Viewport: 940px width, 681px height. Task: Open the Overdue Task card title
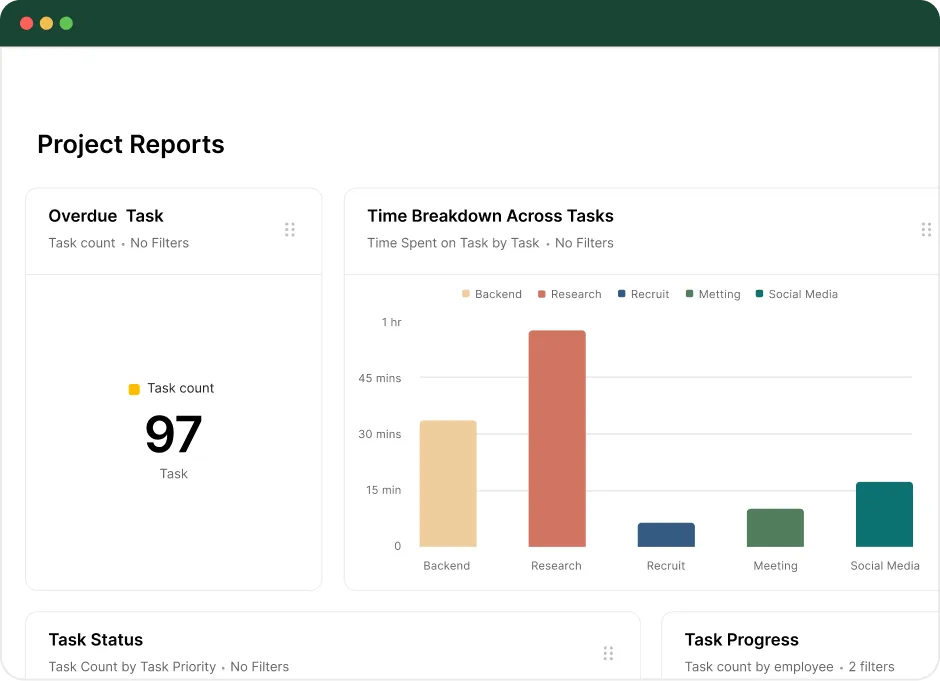tap(106, 216)
